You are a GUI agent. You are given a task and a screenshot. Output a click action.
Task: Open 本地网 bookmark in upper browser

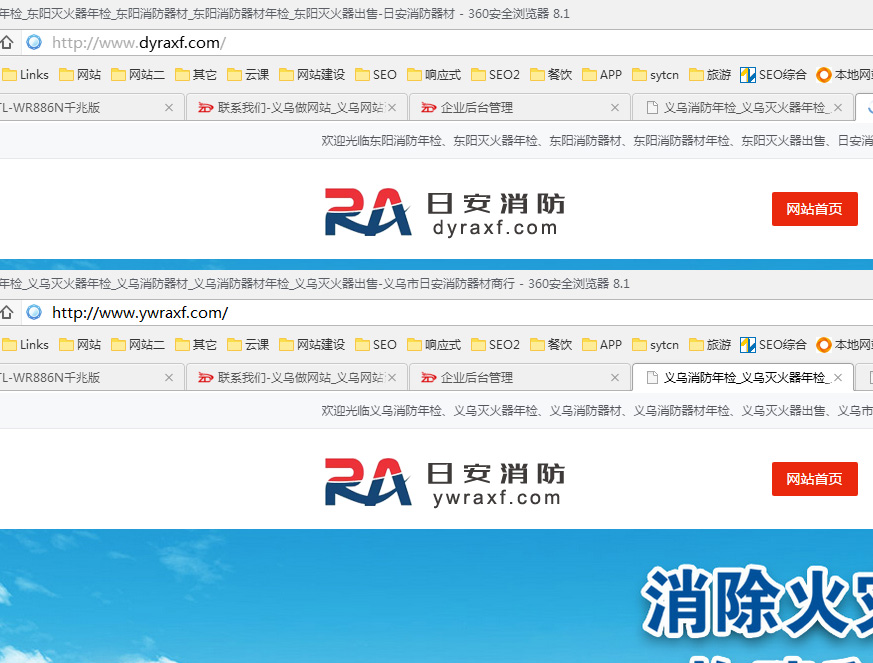[x=845, y=75]
